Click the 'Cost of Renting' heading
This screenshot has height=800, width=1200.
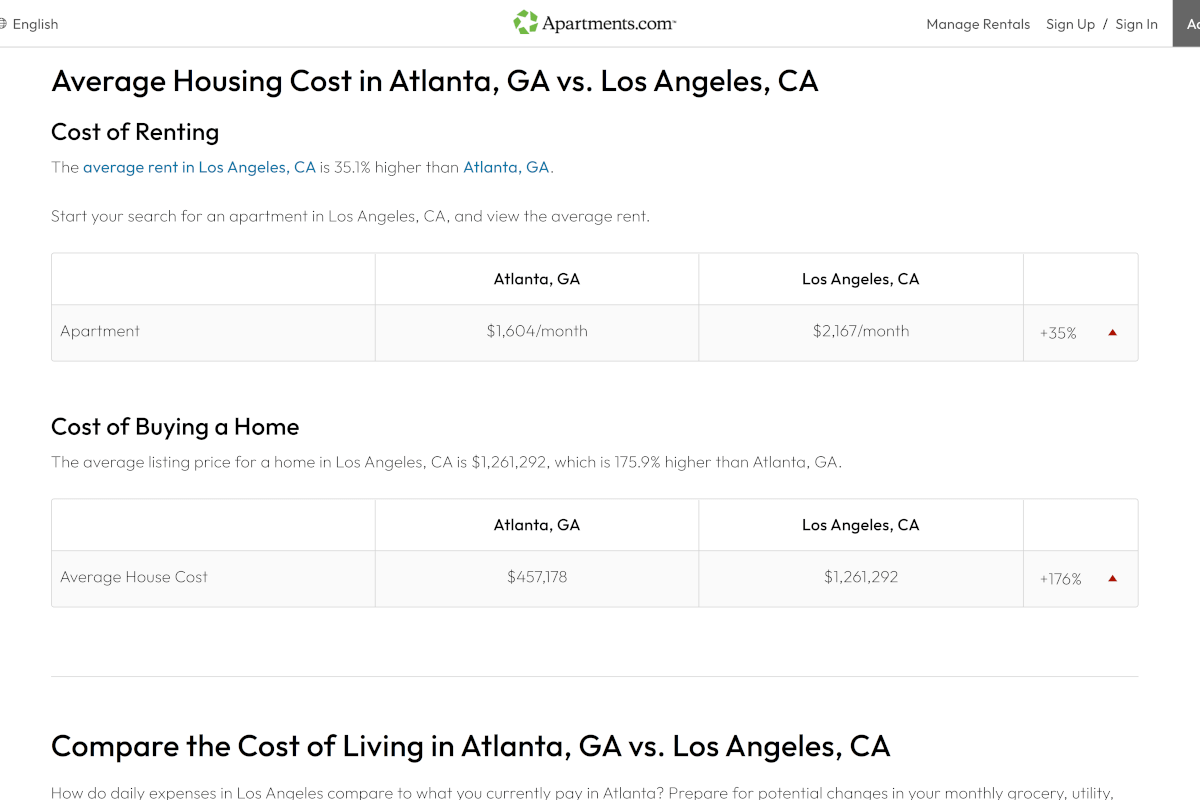click(135, 132)
